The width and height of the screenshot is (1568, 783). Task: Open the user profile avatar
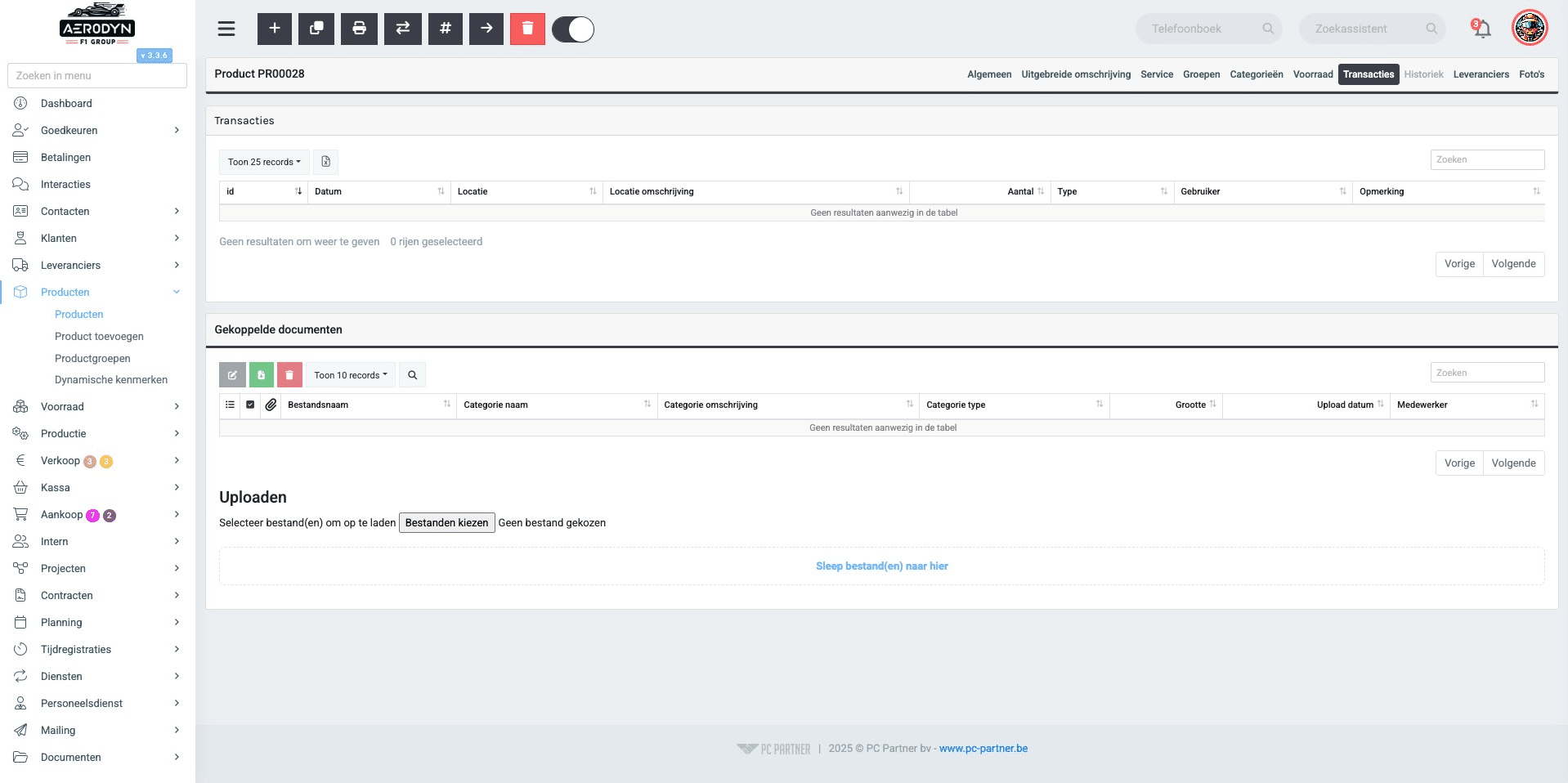click(1530, 28)
